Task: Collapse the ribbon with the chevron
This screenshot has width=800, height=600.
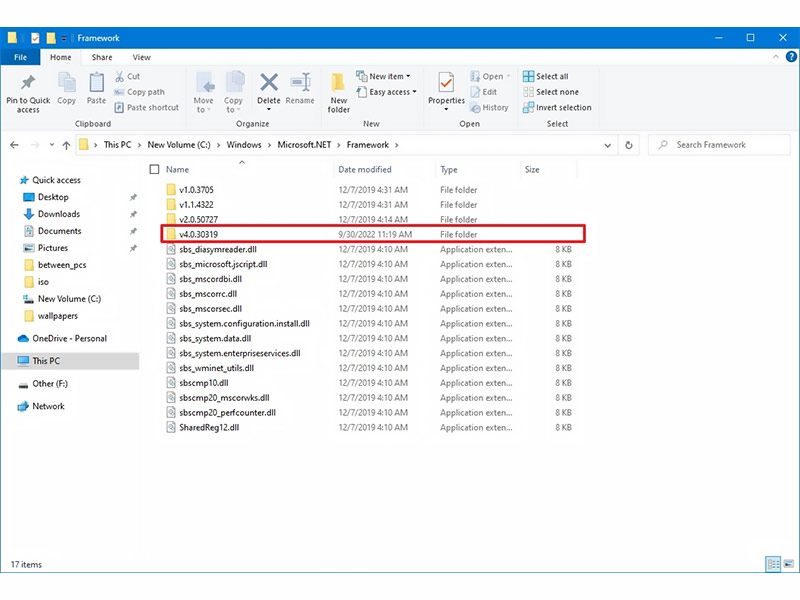Action: pyautogui.click(x=776, y=57)
